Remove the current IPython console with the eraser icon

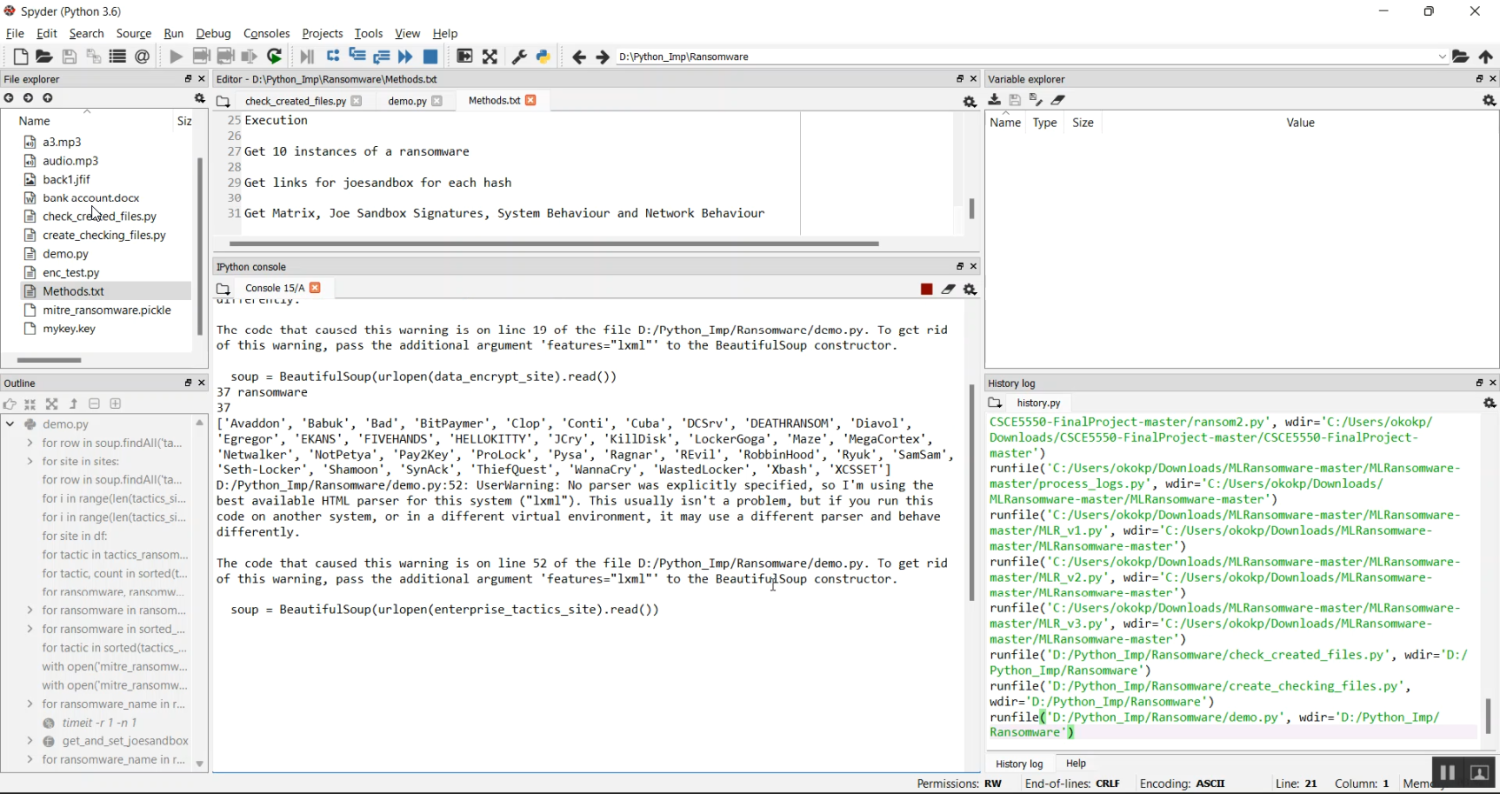(947, 289)
